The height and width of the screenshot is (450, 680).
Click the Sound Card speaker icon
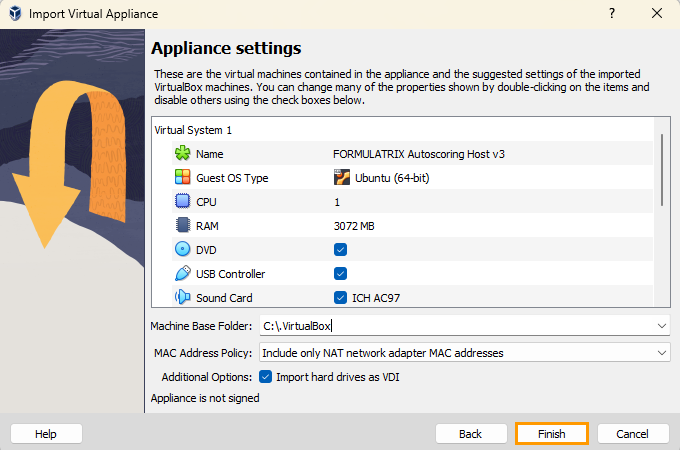pos(183,297)
